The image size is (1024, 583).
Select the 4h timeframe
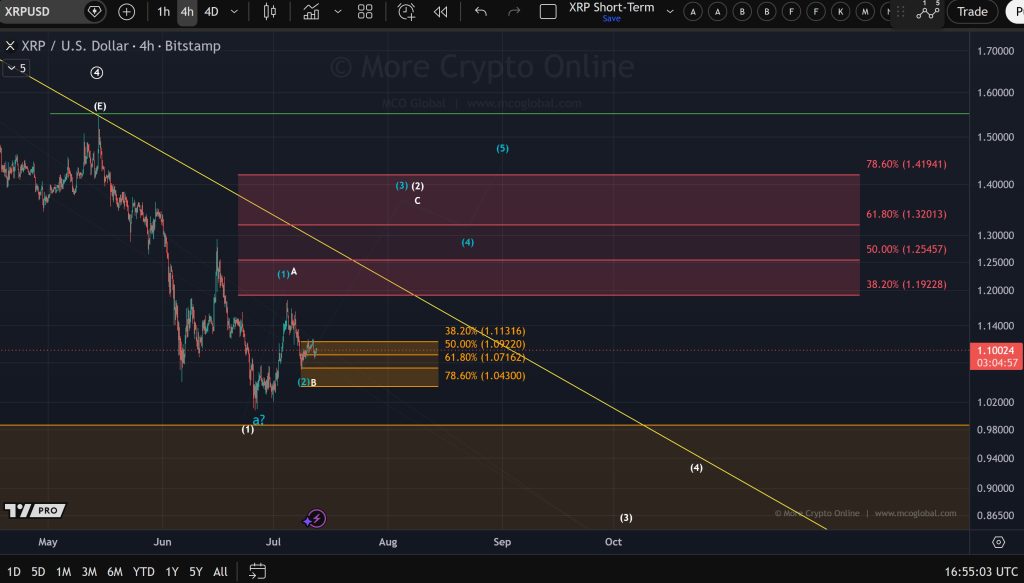(187, 12)
